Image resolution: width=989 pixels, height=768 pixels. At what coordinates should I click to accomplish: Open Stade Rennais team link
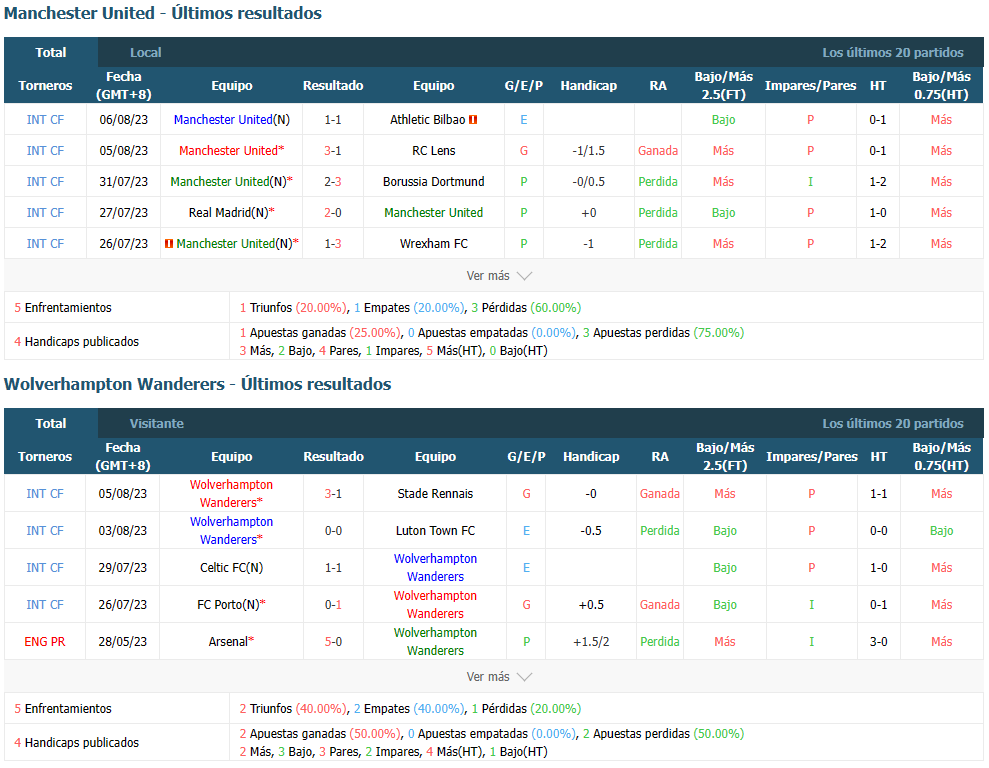(x=435, y=494)
